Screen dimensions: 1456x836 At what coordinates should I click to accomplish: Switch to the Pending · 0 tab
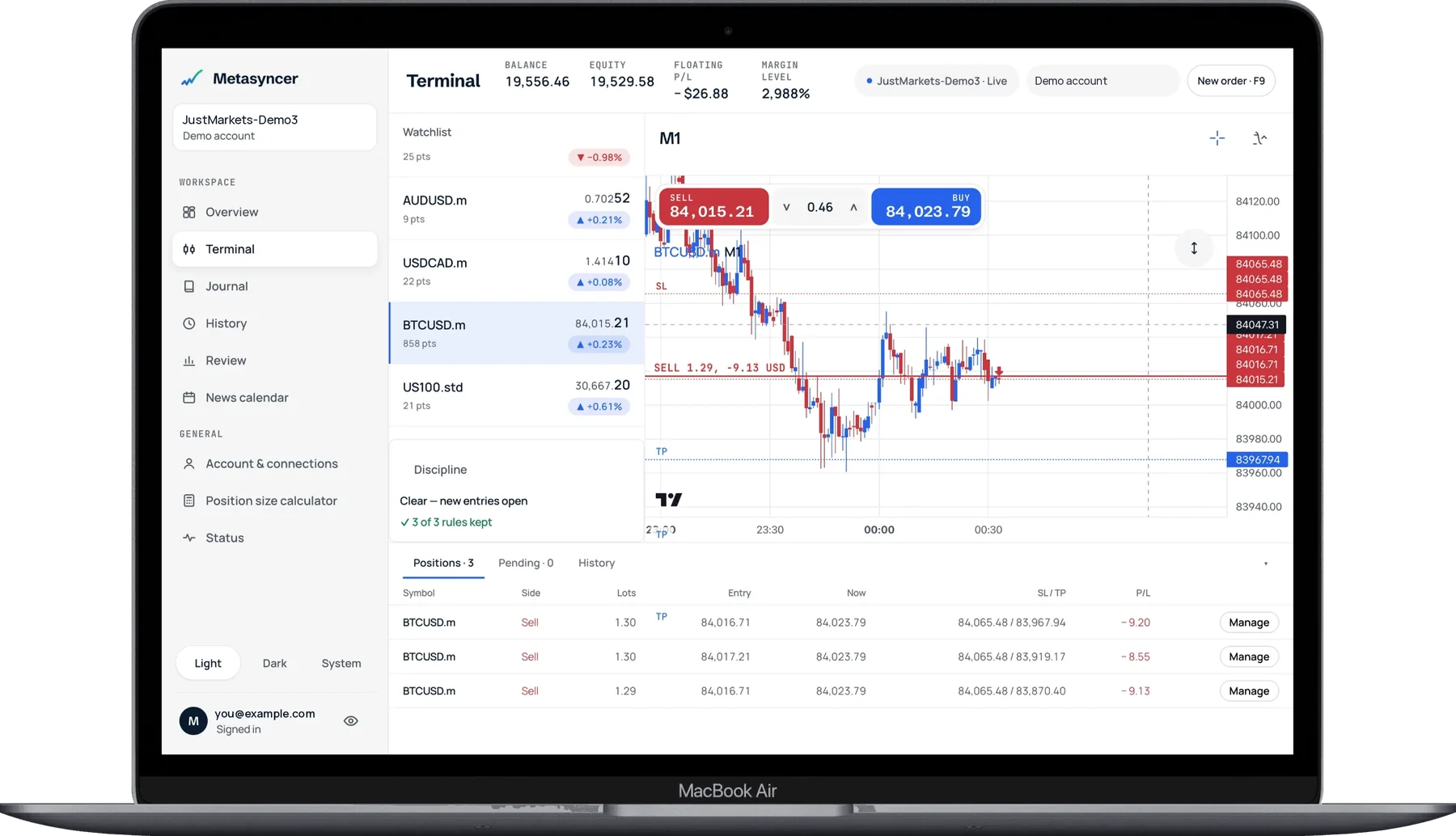click(x=526, y=563)
